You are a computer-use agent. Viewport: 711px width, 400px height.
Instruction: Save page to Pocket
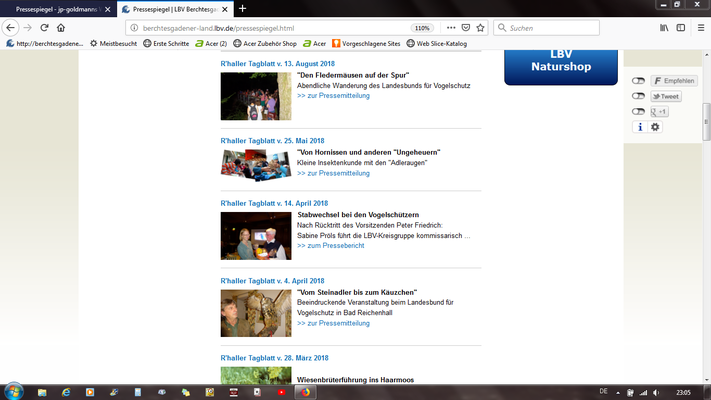(x=466, y=28)
